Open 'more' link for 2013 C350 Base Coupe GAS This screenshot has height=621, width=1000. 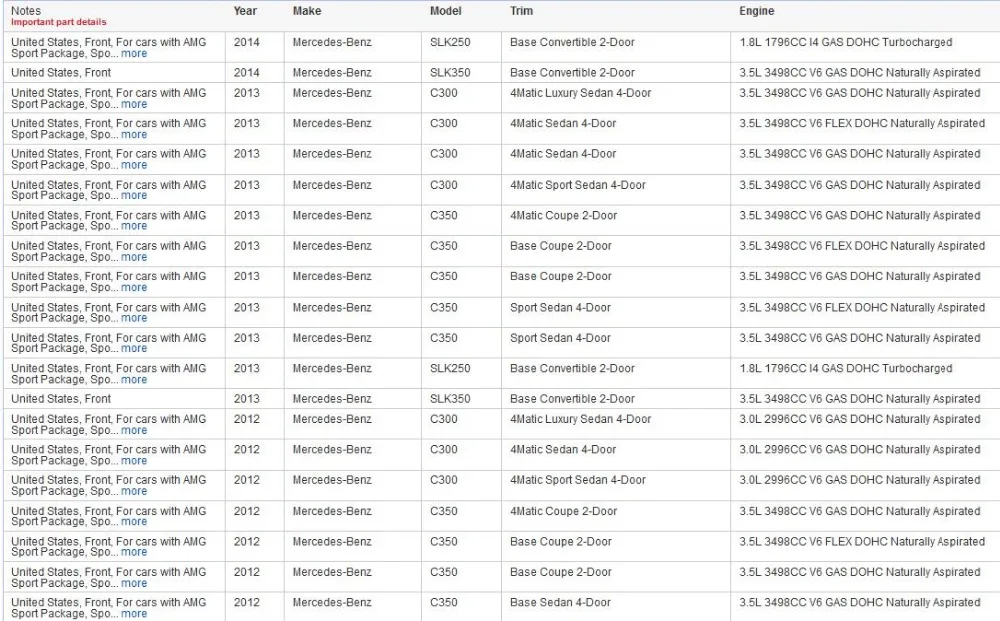click(134, 288)
